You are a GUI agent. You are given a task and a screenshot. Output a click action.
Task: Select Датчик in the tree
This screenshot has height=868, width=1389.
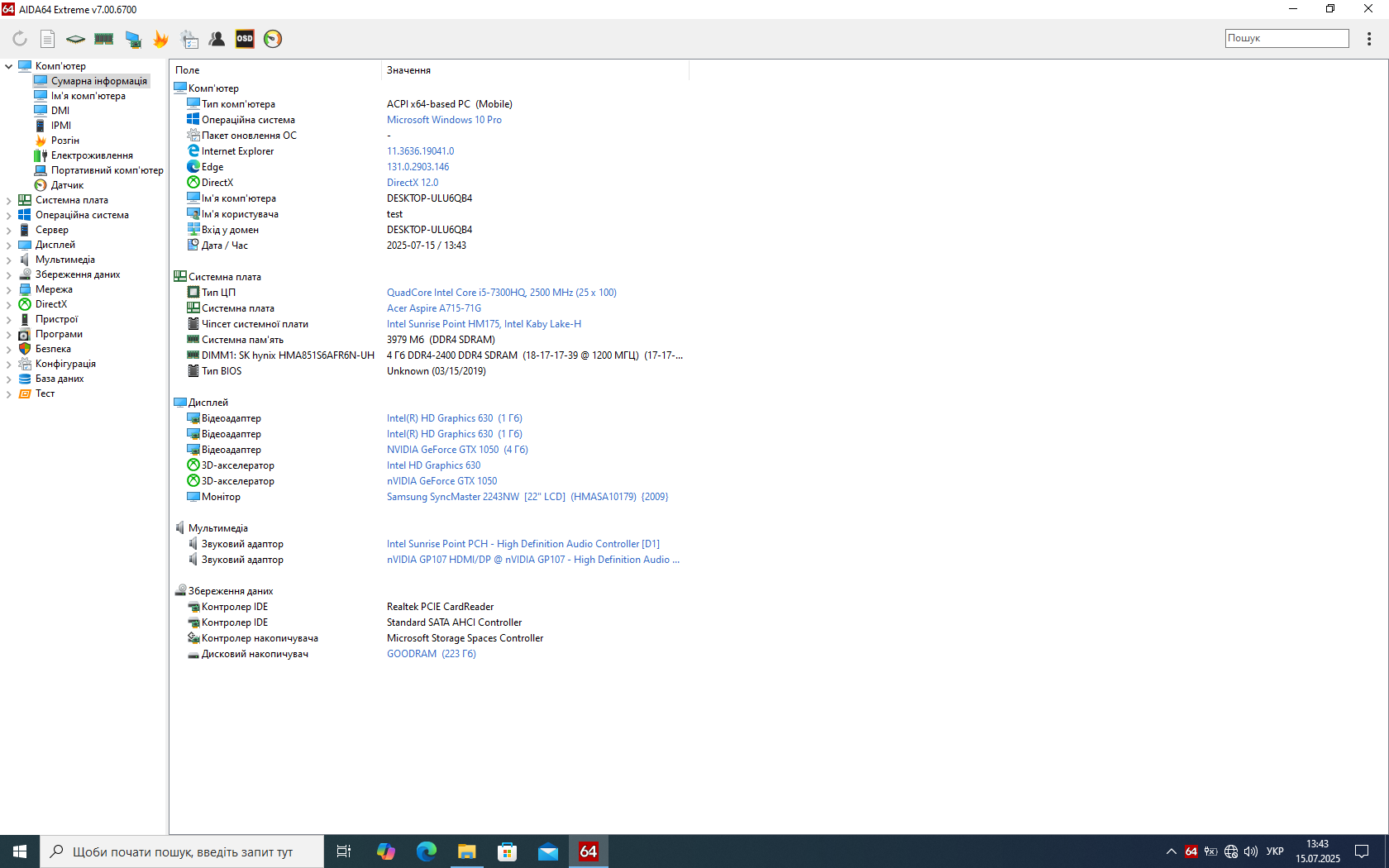[x=67, y=185]
